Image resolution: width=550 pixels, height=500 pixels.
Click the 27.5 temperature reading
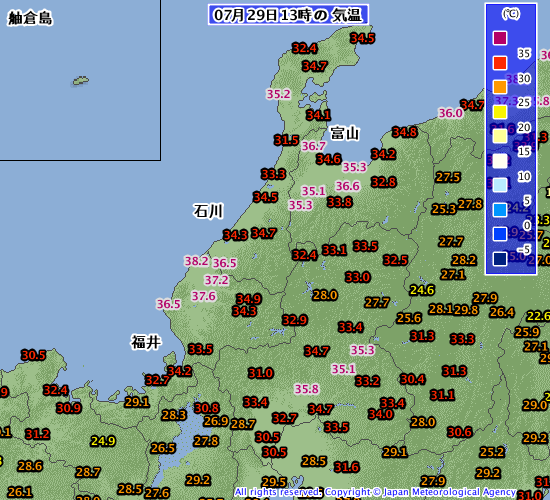448,177
